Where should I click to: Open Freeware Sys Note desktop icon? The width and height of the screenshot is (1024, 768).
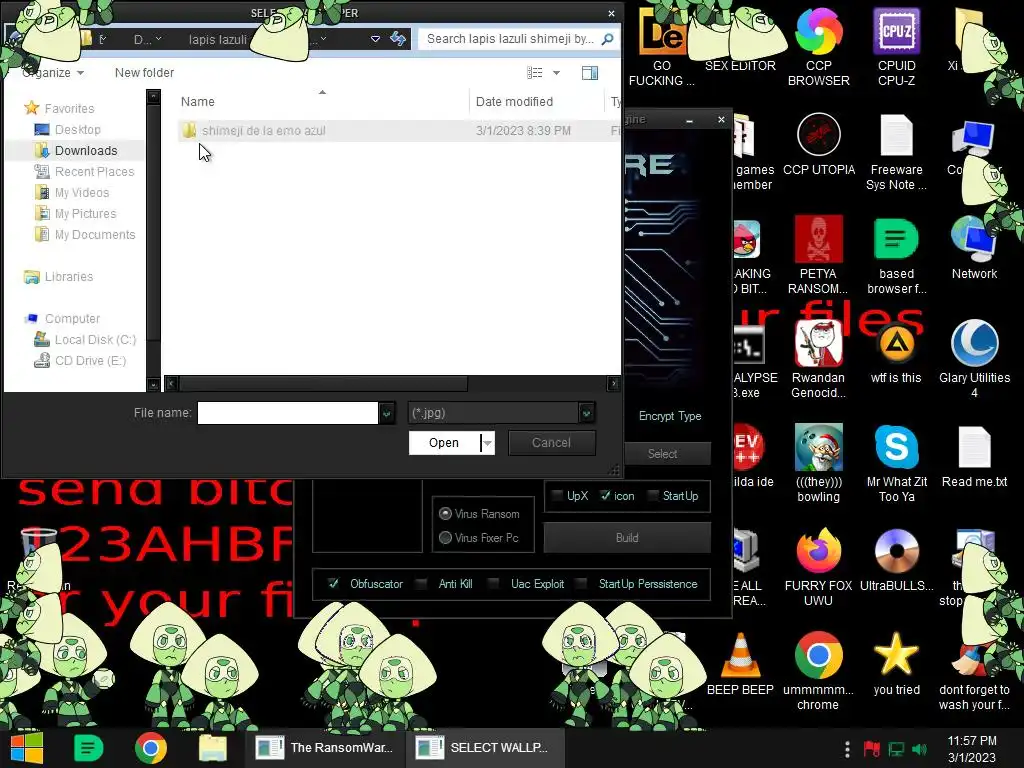pyautogui.click(x=896, y=152)
